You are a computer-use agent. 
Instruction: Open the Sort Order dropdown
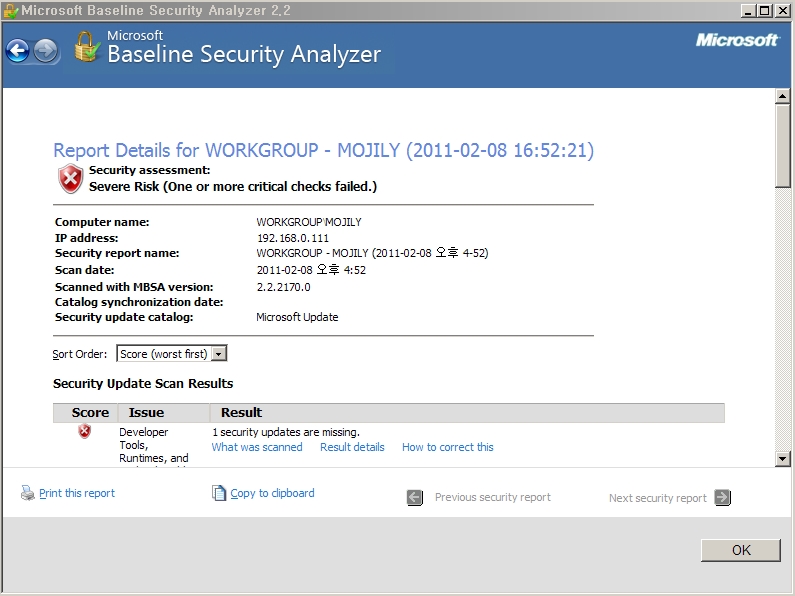[x=218, y=354]
